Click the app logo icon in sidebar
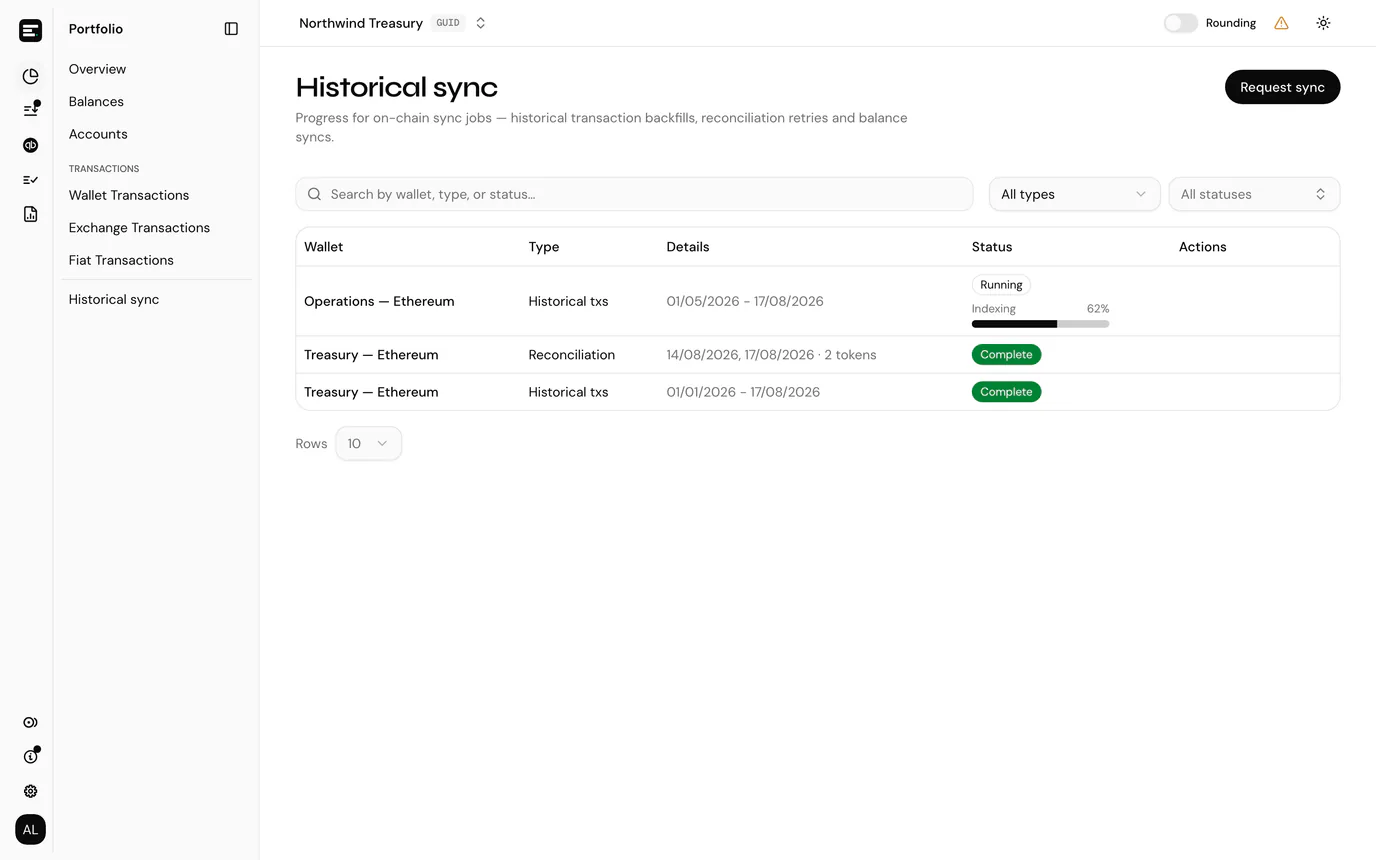The height and width of the screenshot is (860, 1376). [30, 30]
